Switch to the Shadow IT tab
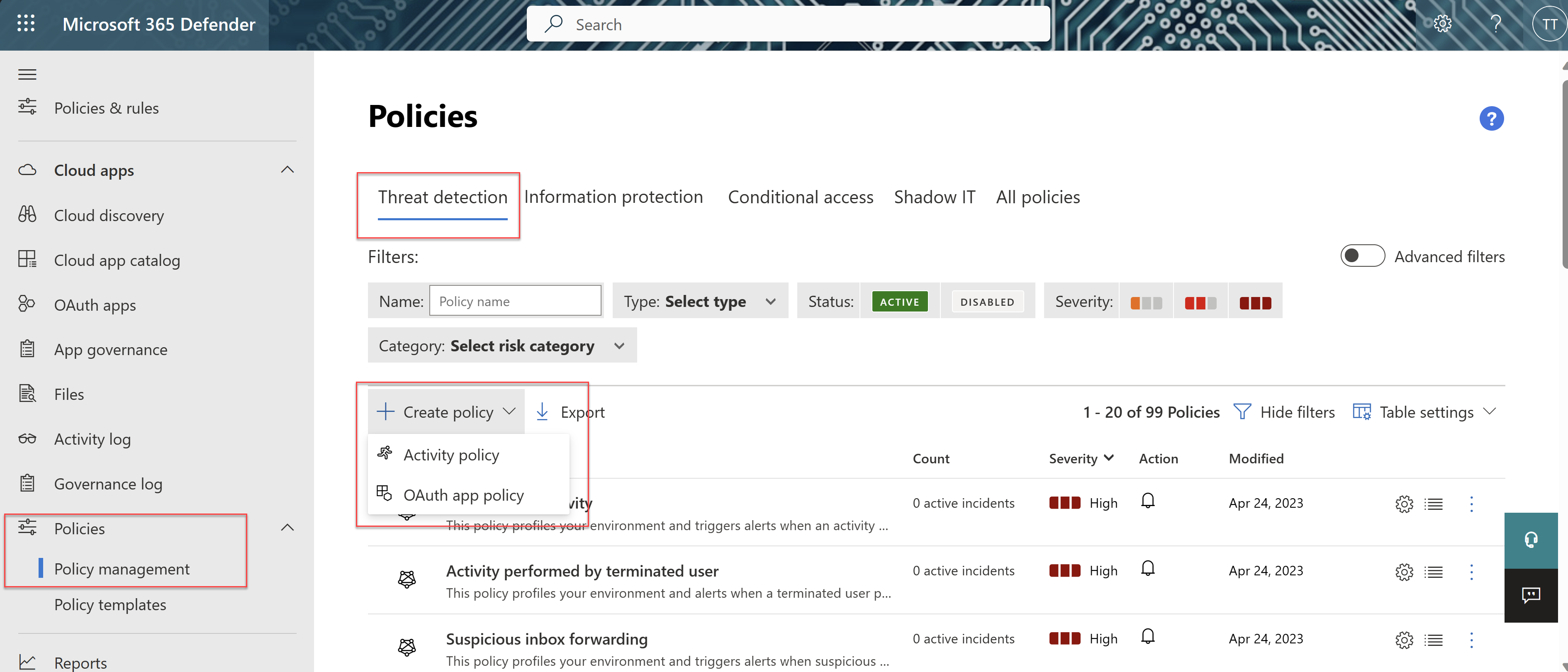1568x672 pixels. [935, 196]
